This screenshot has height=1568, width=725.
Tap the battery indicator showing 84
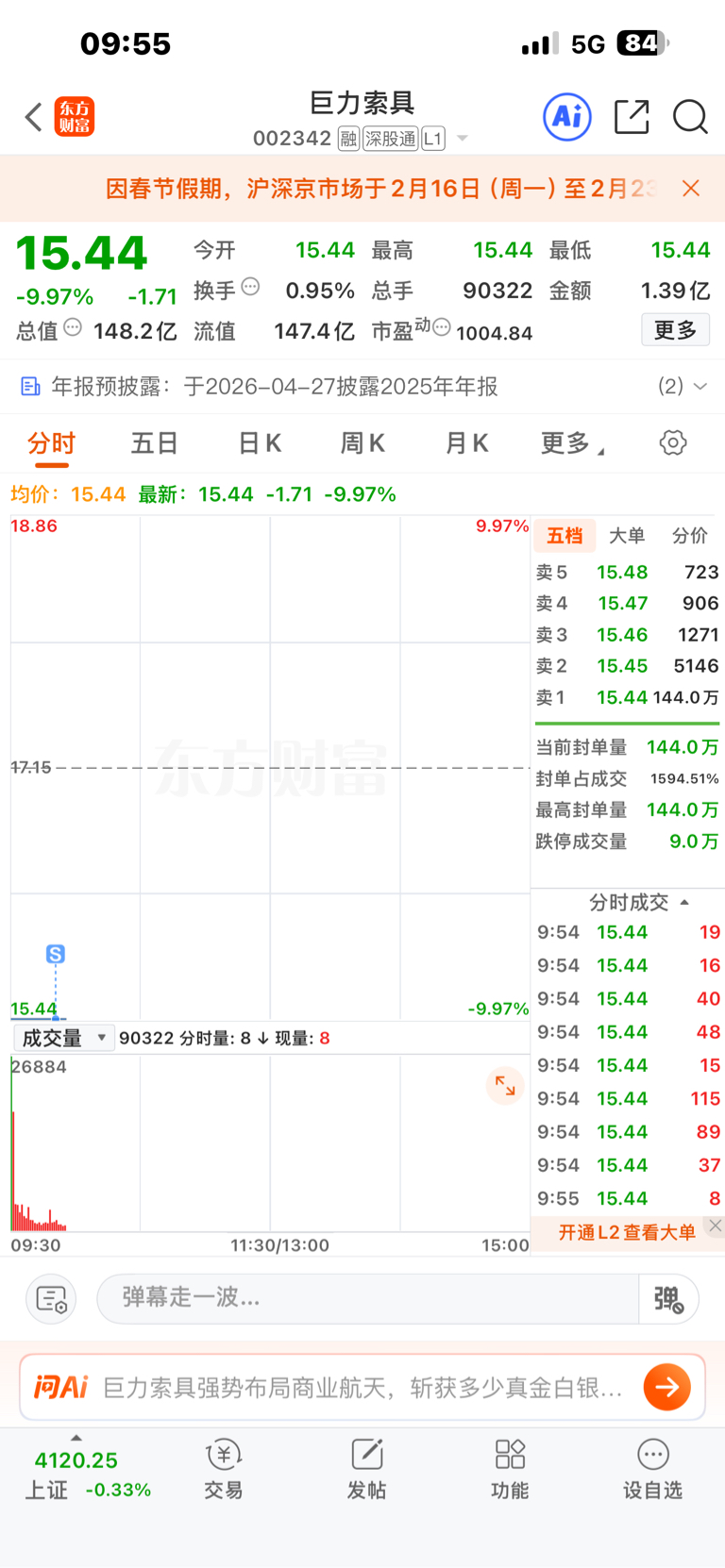click(644, 42)
